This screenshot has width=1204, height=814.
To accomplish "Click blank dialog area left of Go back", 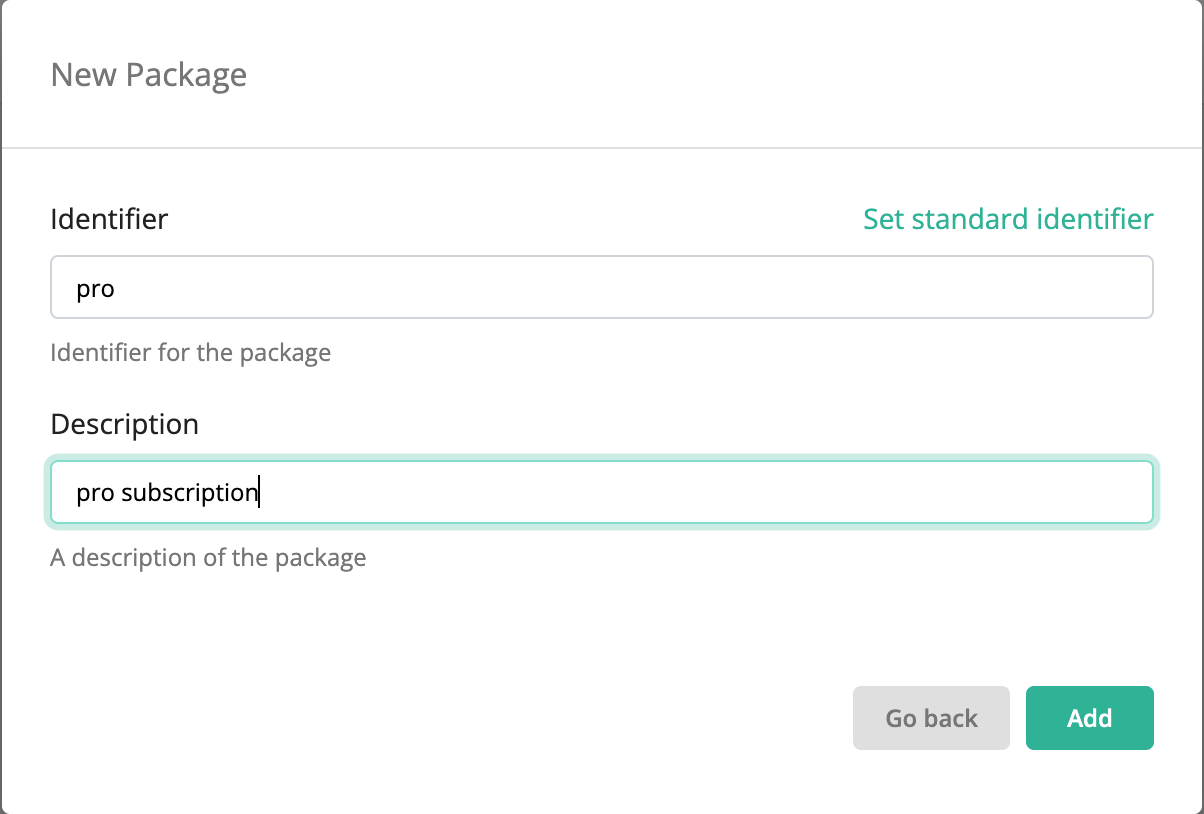I will pos(450,718).
